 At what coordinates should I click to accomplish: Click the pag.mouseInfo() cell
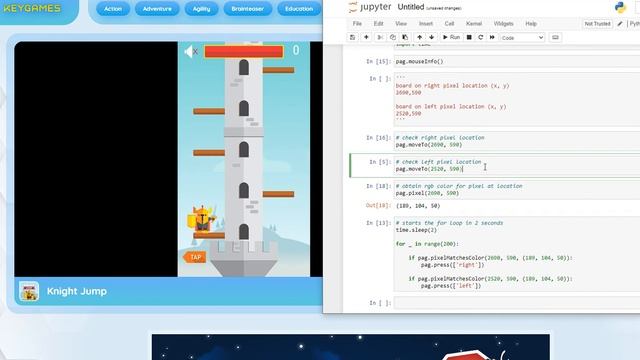point(517,61)
